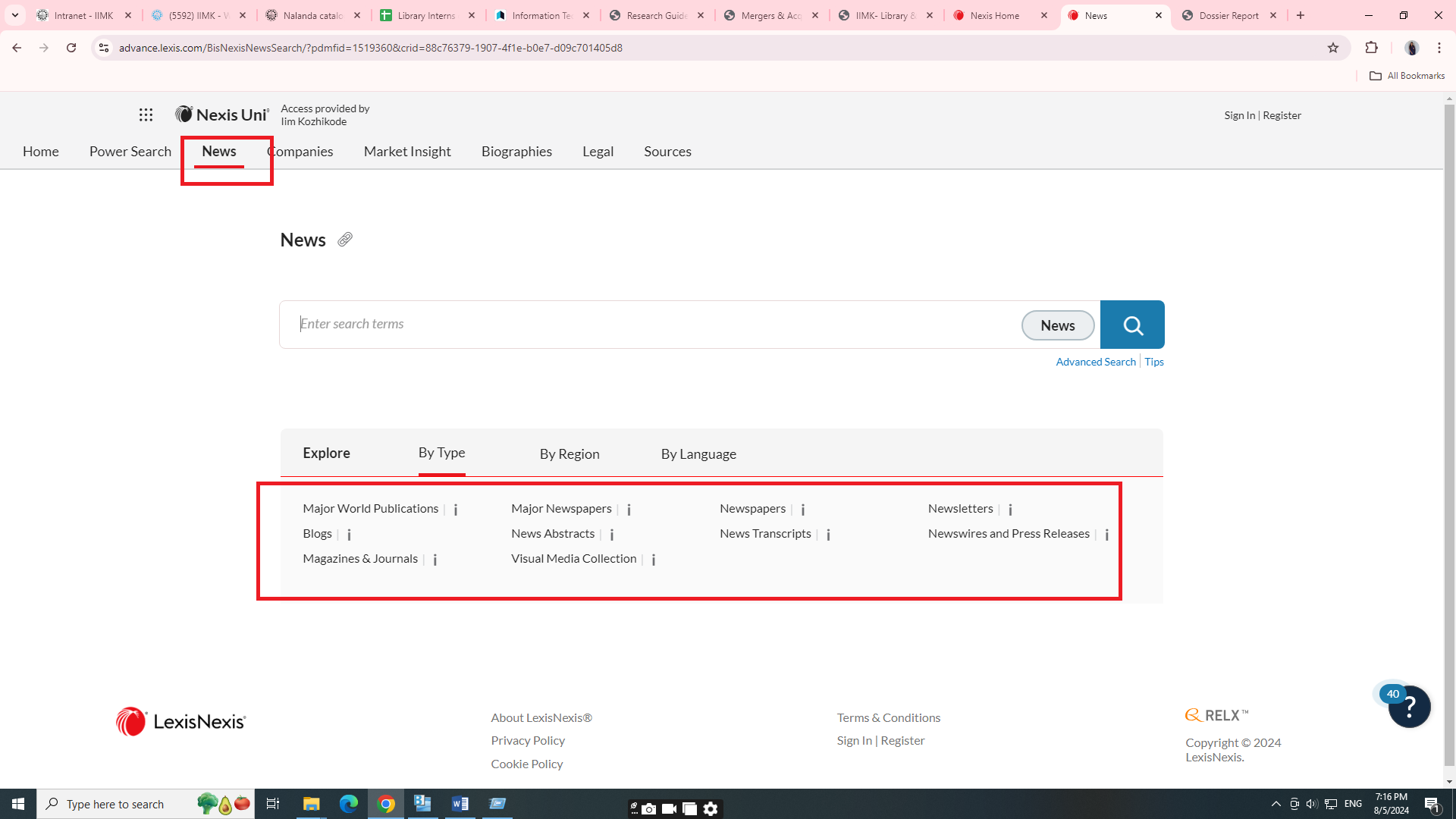The width and height of the screenshot is (1456, 819).
Task: Switch to the By Region tab
Action: click(569, 453)
